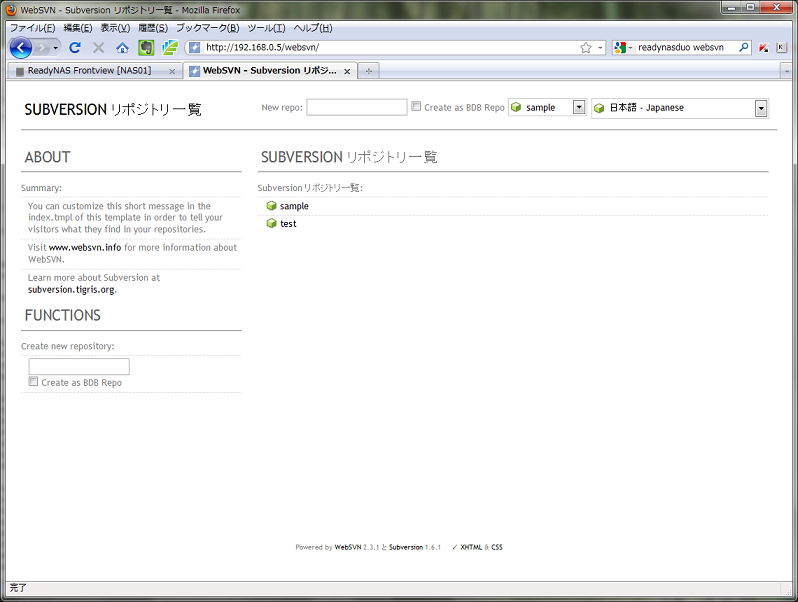Select the WebSVN - Subversion tab

(269, 71)
